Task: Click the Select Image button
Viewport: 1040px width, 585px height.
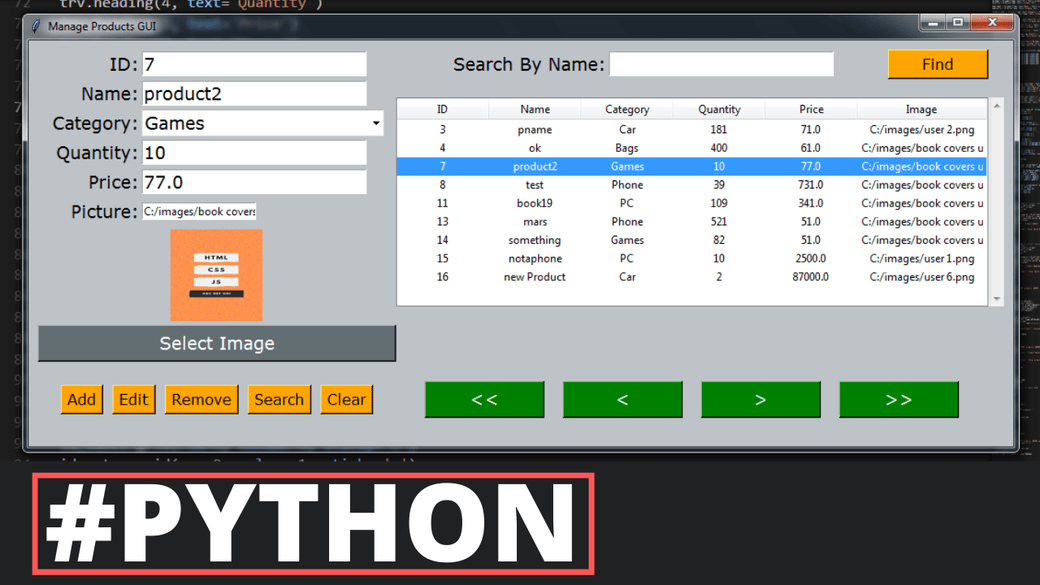Action: [x=216, y=343]
